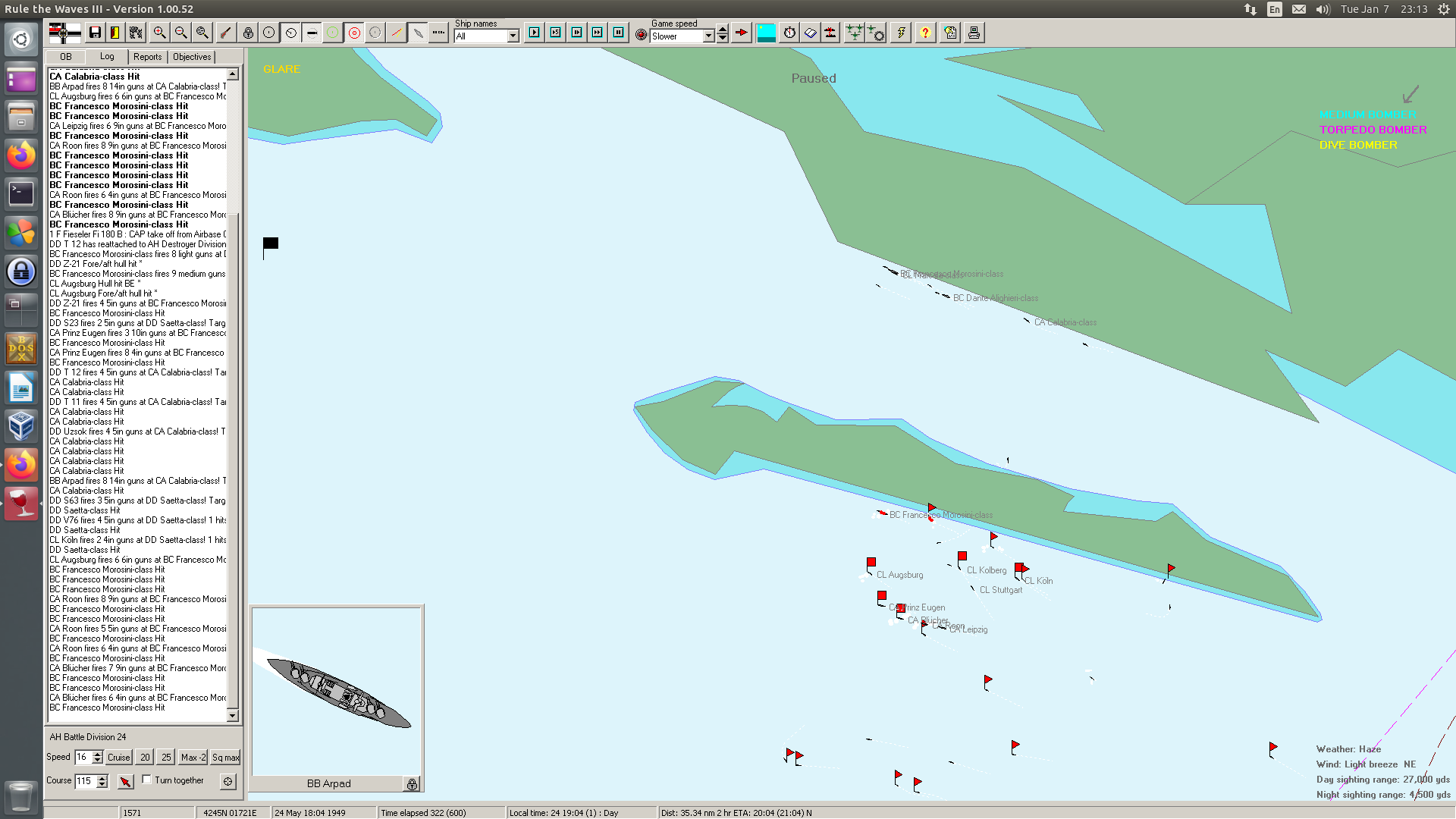Switch to the Reports tab
This screenshot has width=1456, height=819.
147,57
